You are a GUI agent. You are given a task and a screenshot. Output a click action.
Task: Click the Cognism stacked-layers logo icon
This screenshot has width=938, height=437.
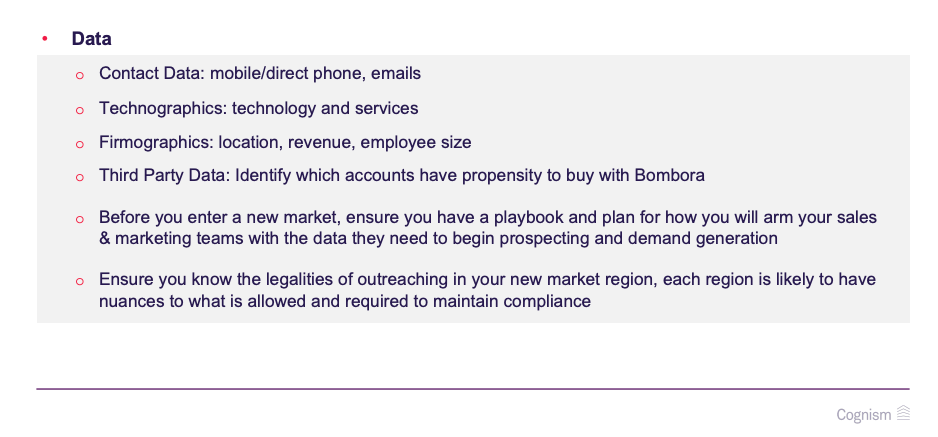[903, 413]
